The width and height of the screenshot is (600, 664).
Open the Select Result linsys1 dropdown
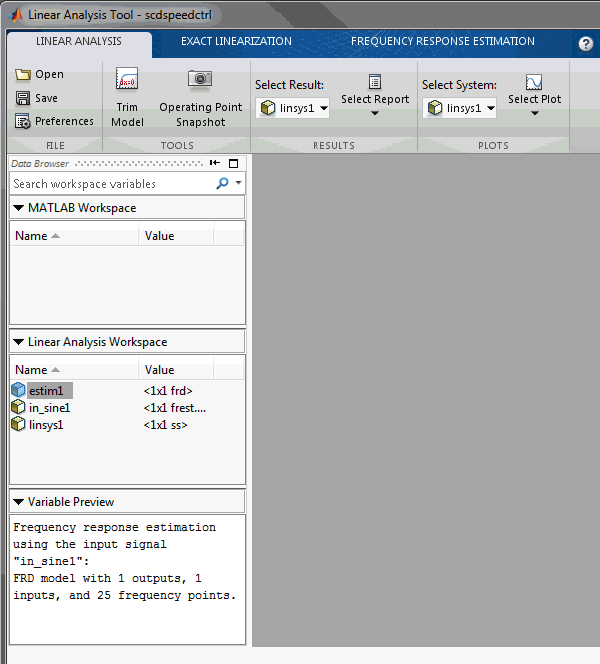(x=293, y=108)
